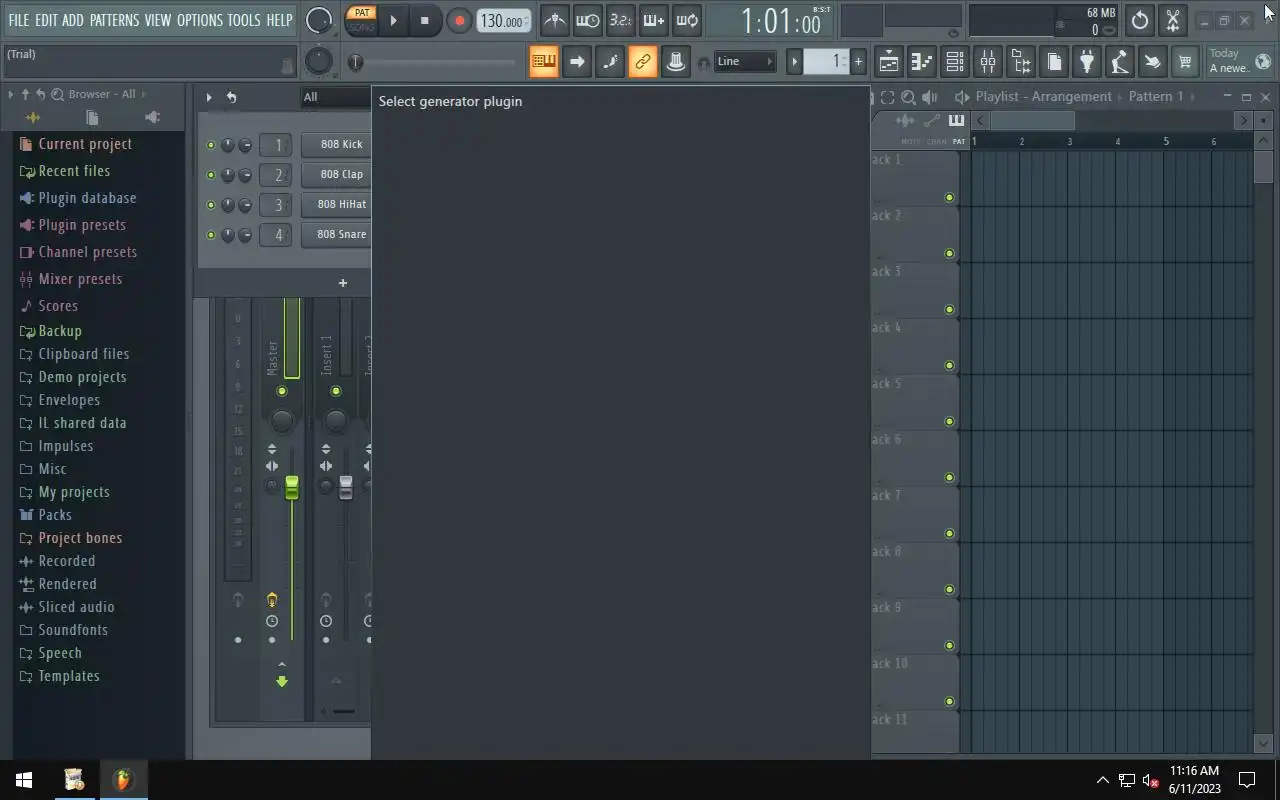Click the channel rack menu arrow
Screen dimensions: 1280x800
209,97
